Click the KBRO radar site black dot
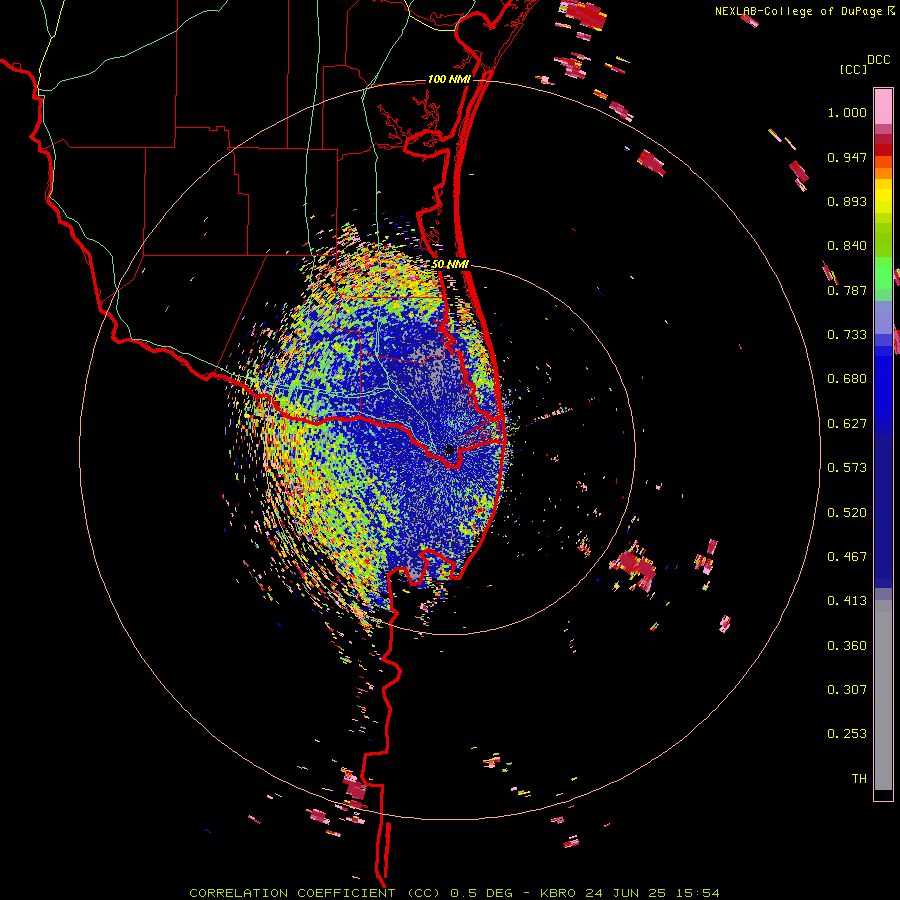Image resolution: width=900 pixels, height=900 pixels. pyautogui.click(x=449, y=450)
